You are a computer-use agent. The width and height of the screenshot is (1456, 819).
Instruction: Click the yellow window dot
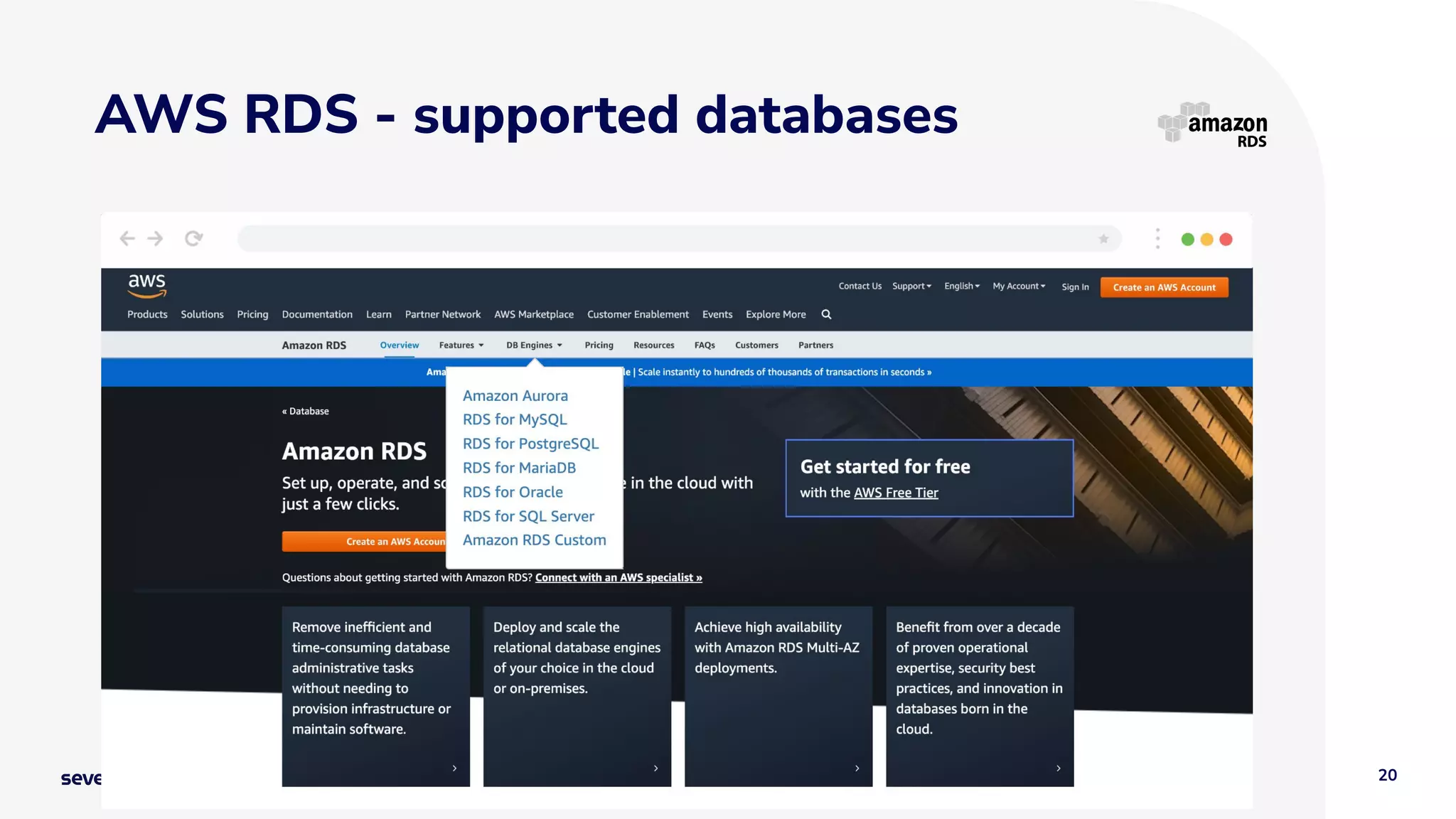[1206, 240]
